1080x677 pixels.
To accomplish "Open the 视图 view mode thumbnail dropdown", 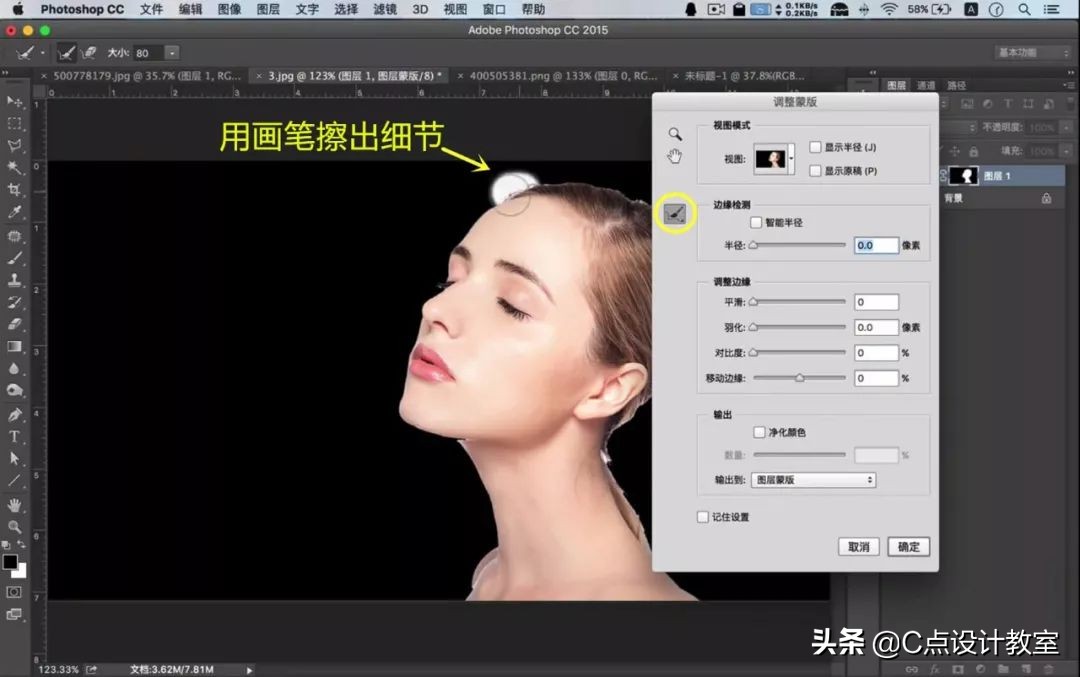I will point(774,158).
